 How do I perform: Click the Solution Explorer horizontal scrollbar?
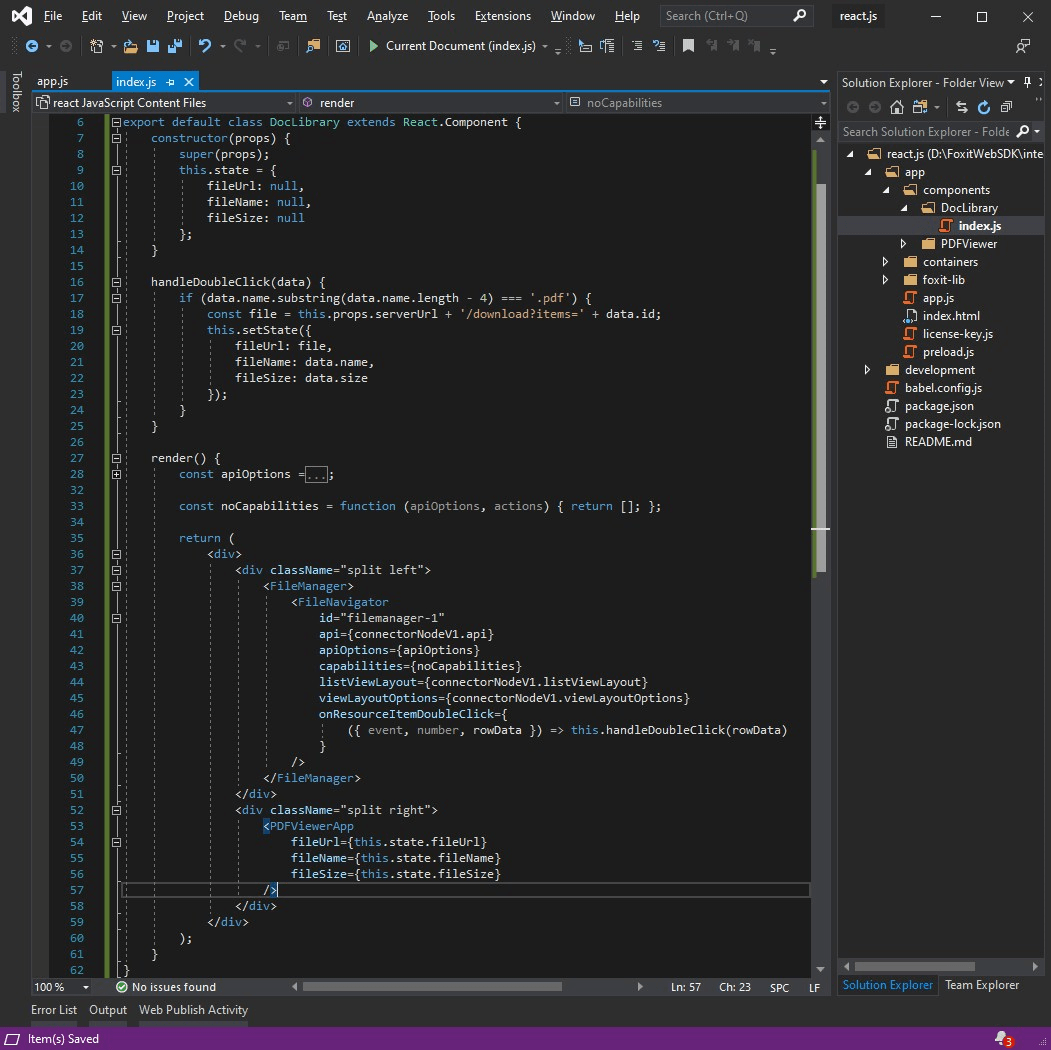(914, 967)
